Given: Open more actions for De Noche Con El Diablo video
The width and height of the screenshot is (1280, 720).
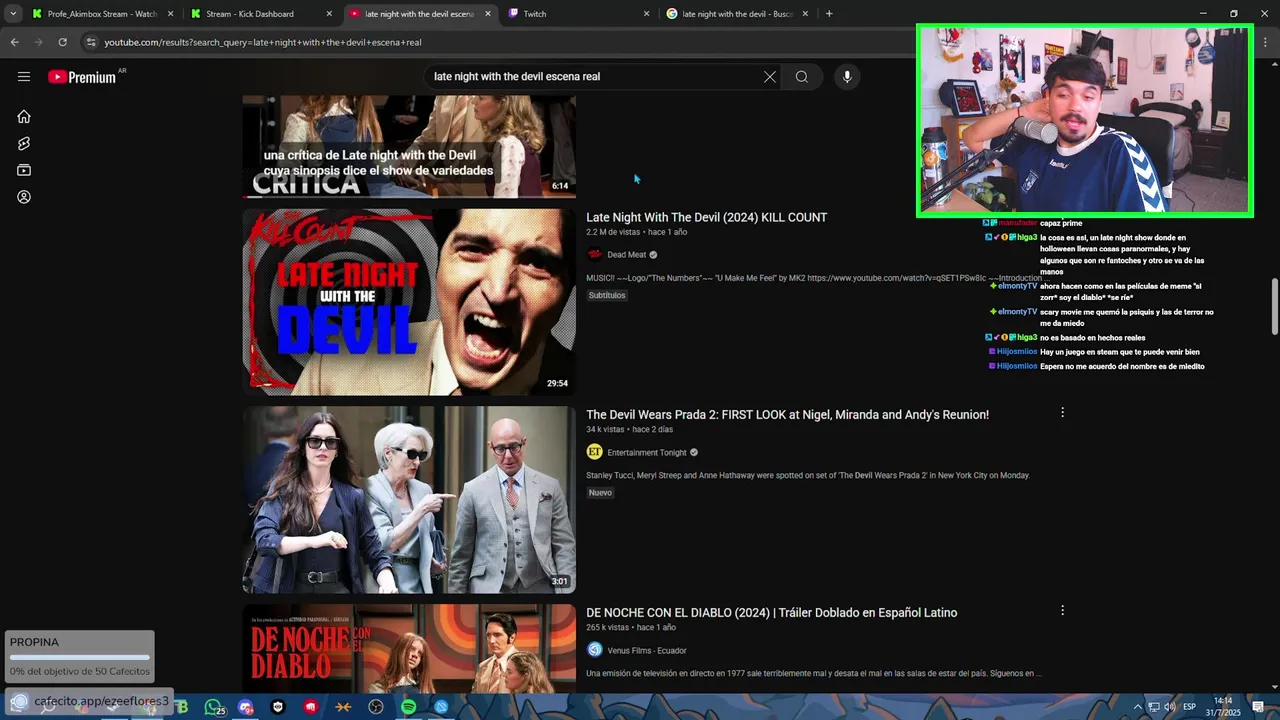Looking at the screenshot, I should (x=1062, y=610).
